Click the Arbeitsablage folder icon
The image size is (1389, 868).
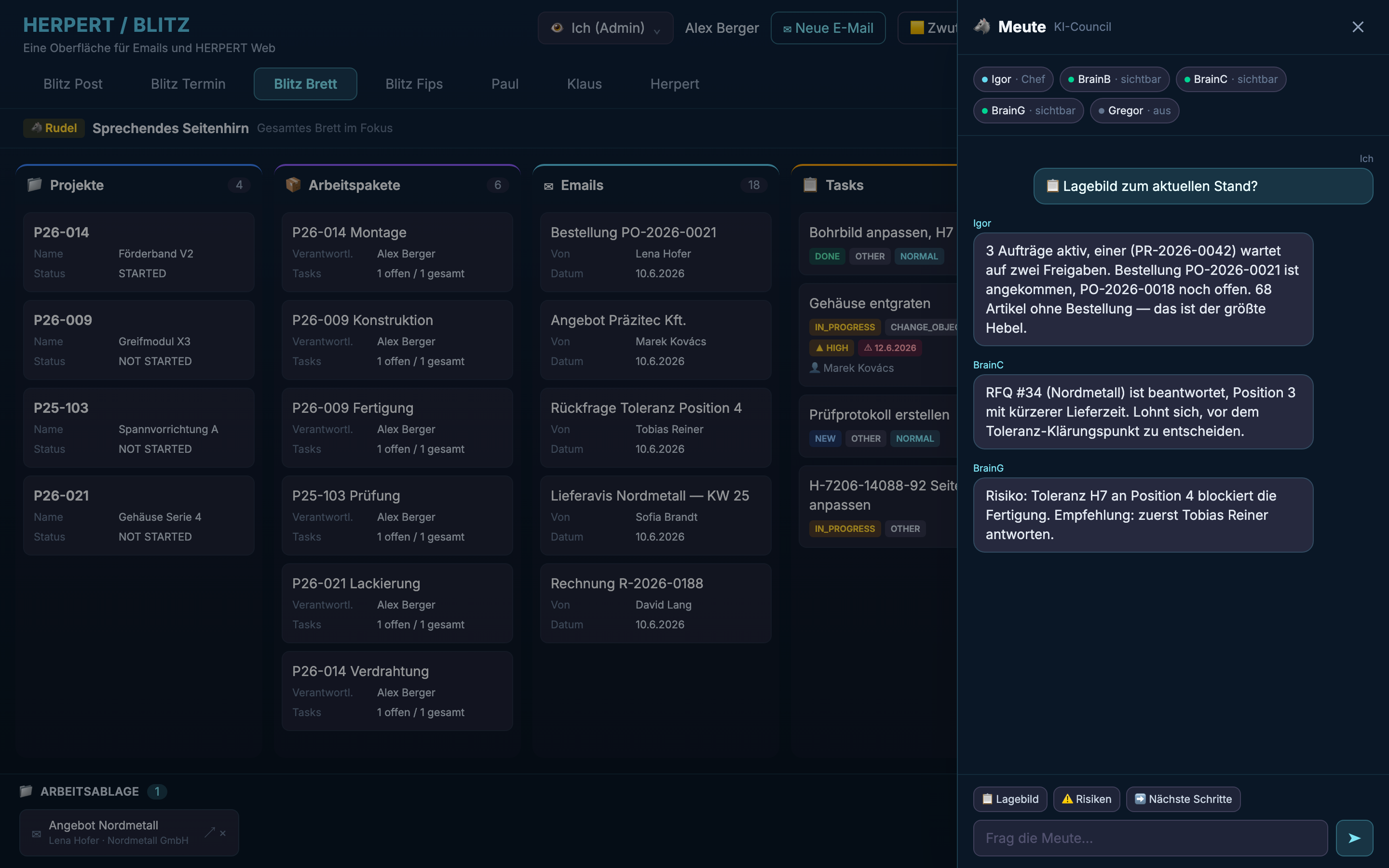[26, 791]
